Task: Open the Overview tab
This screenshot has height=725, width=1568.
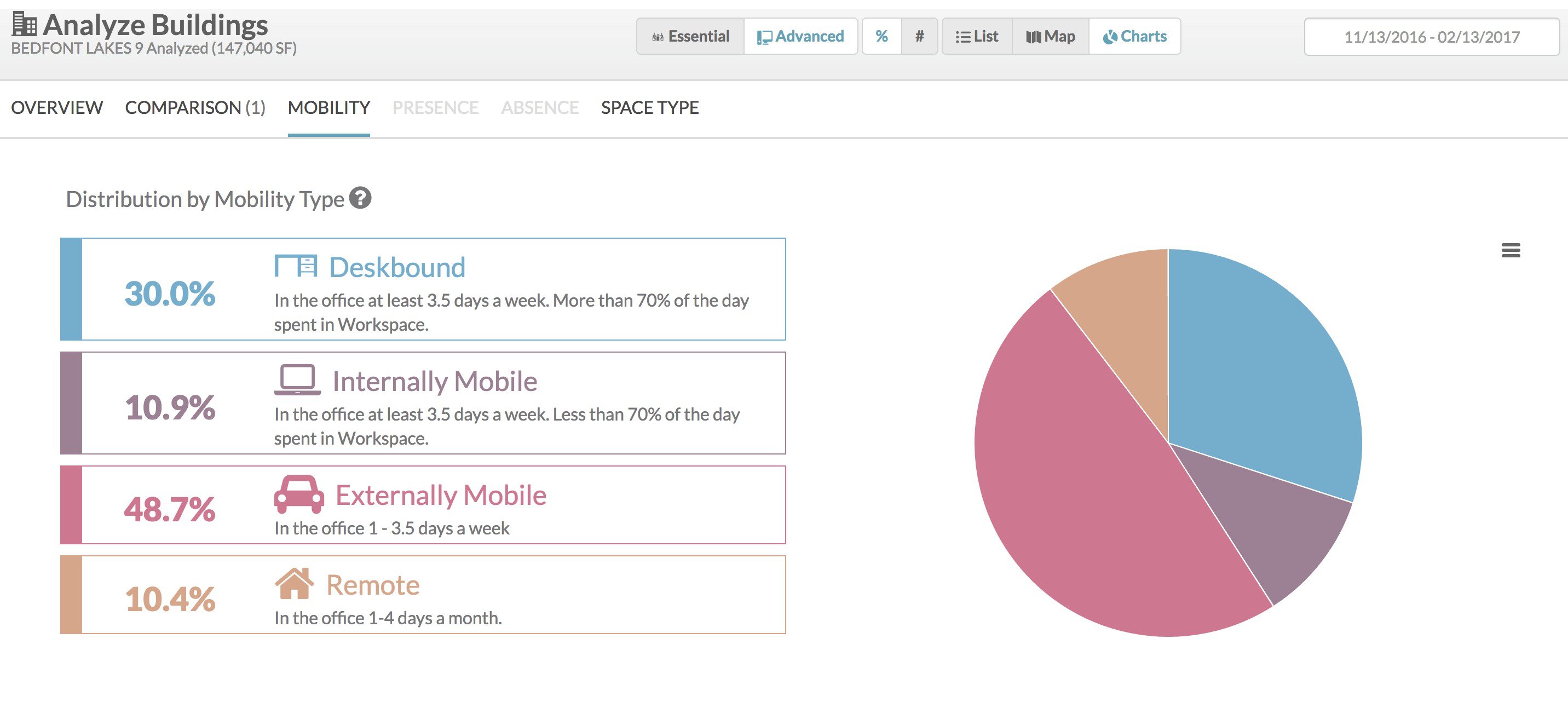Action: [56, 108]
